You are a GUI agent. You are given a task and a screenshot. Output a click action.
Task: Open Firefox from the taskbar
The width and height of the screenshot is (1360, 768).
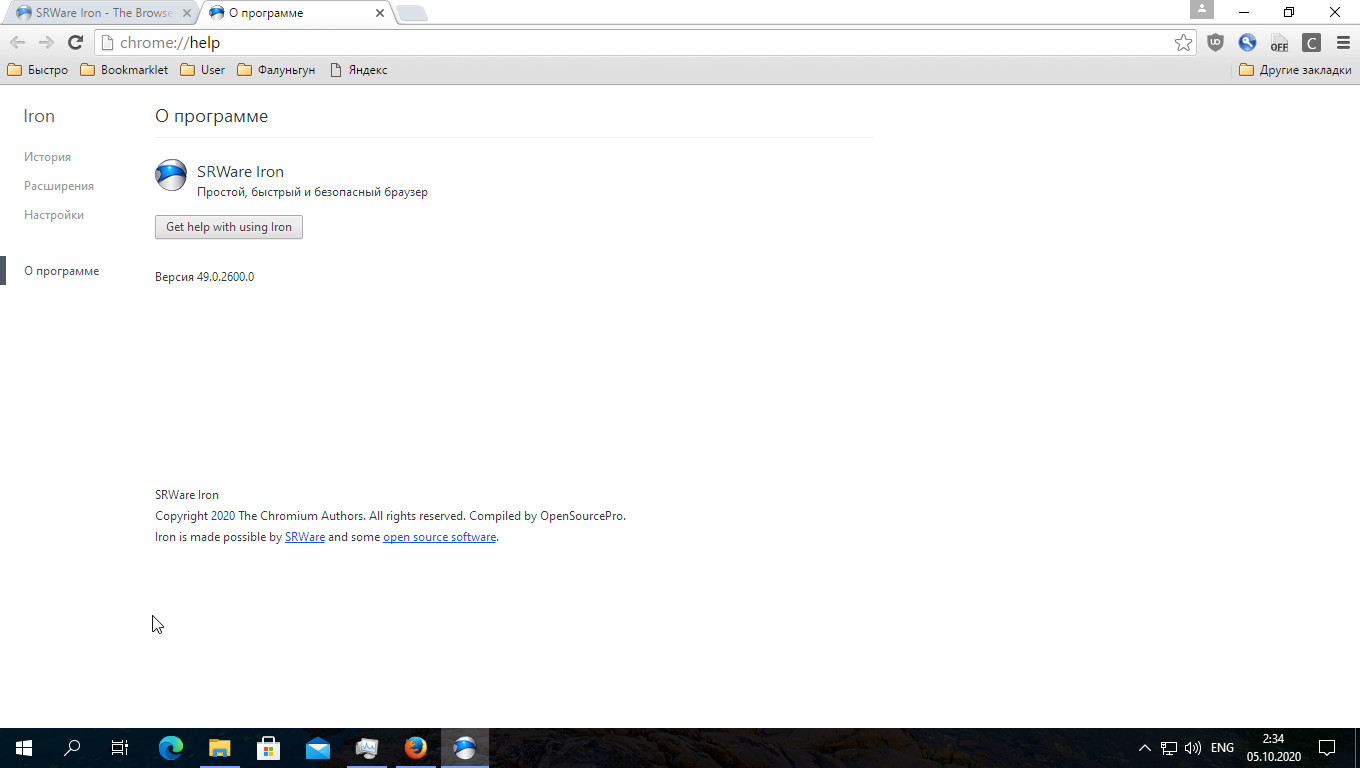point(415,748)
